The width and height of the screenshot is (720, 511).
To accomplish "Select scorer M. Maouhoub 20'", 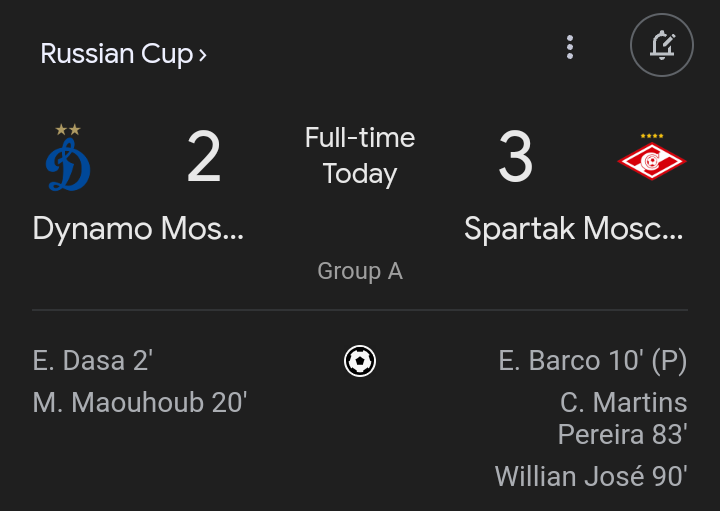I will pos(140,403).
